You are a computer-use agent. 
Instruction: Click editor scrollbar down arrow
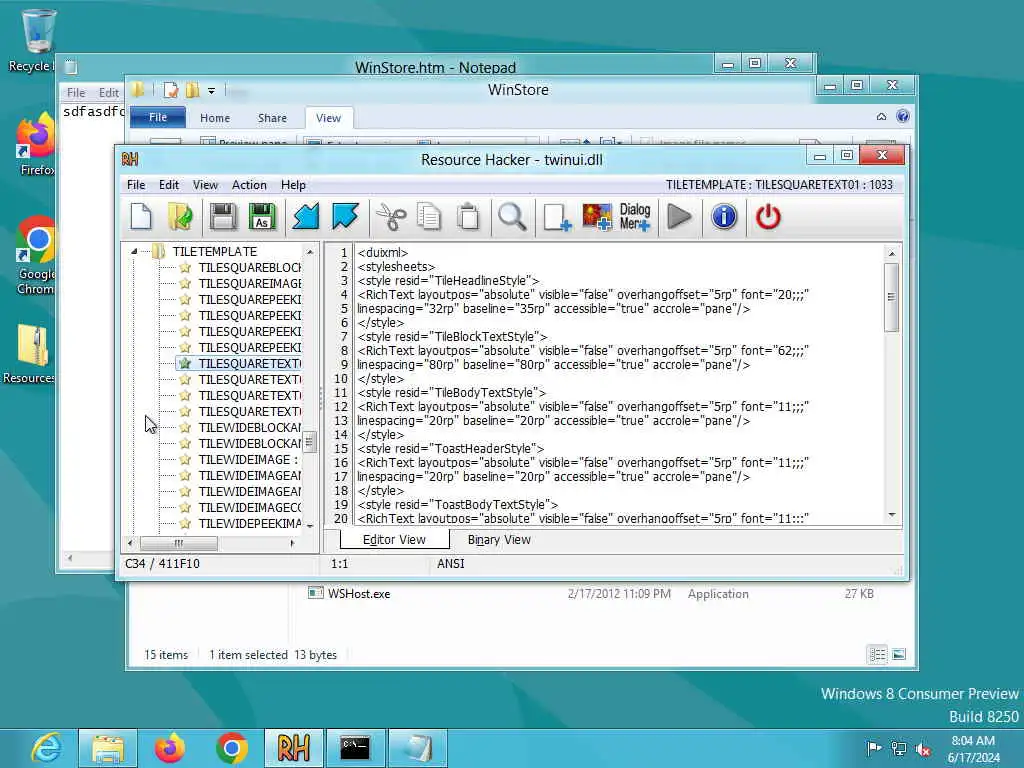point(892,515)
